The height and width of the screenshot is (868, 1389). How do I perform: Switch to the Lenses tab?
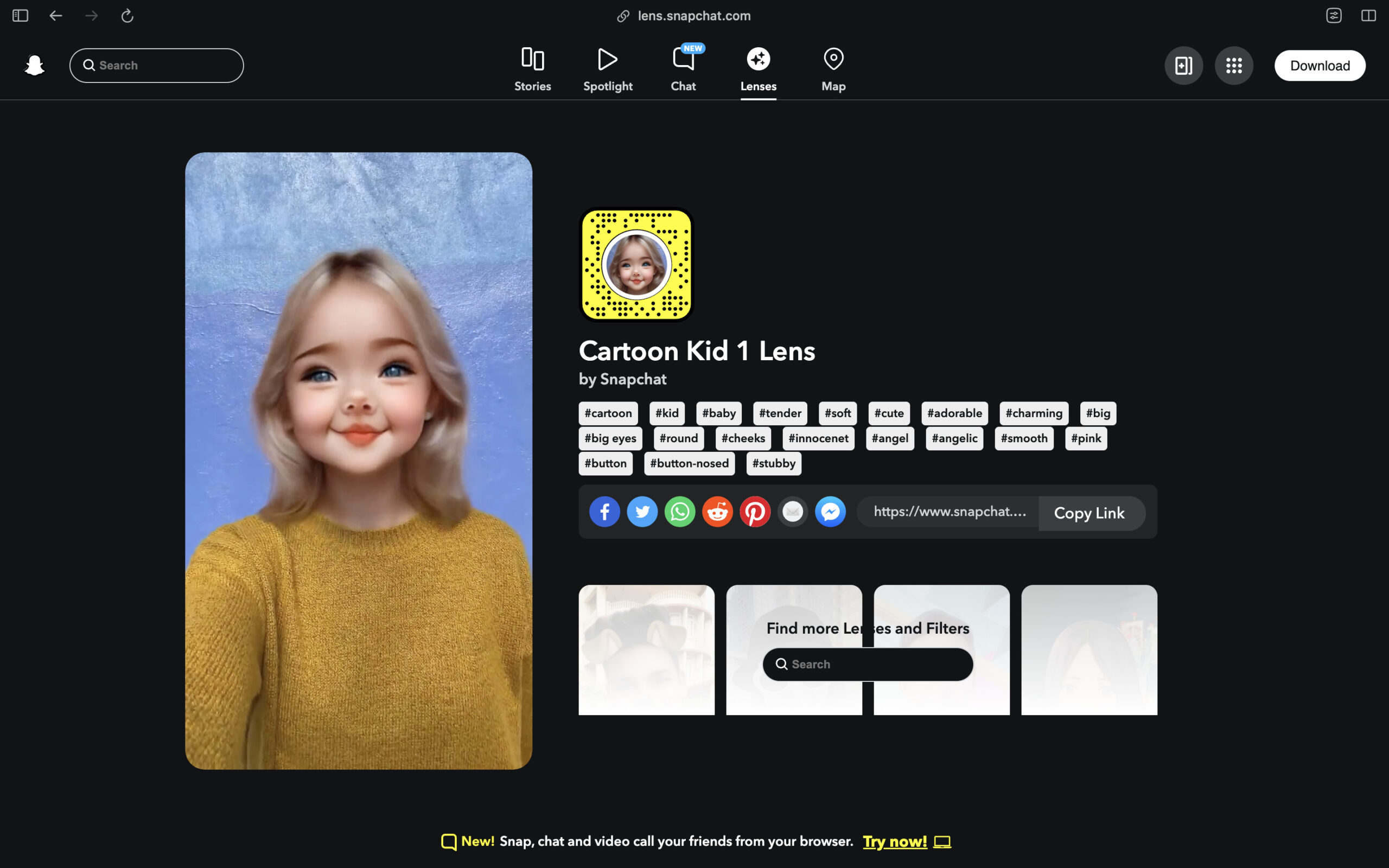758,67
